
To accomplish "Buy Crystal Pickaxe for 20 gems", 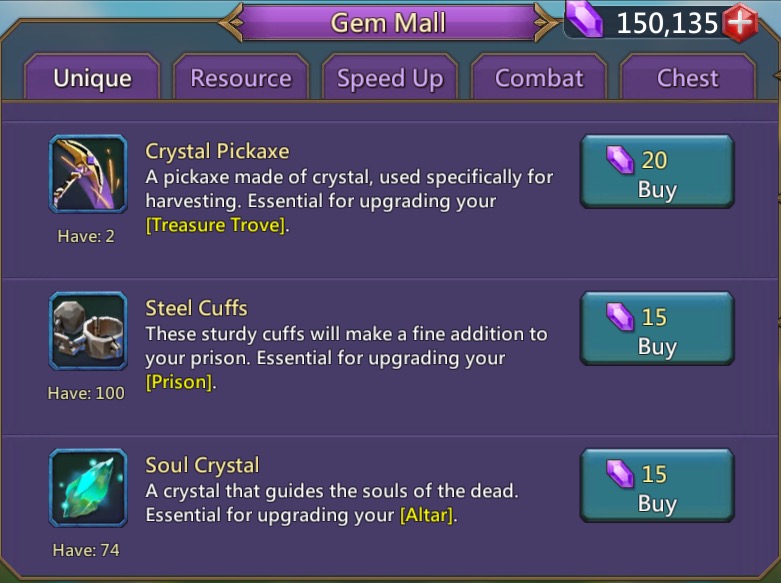I will (x=657, y=171).
